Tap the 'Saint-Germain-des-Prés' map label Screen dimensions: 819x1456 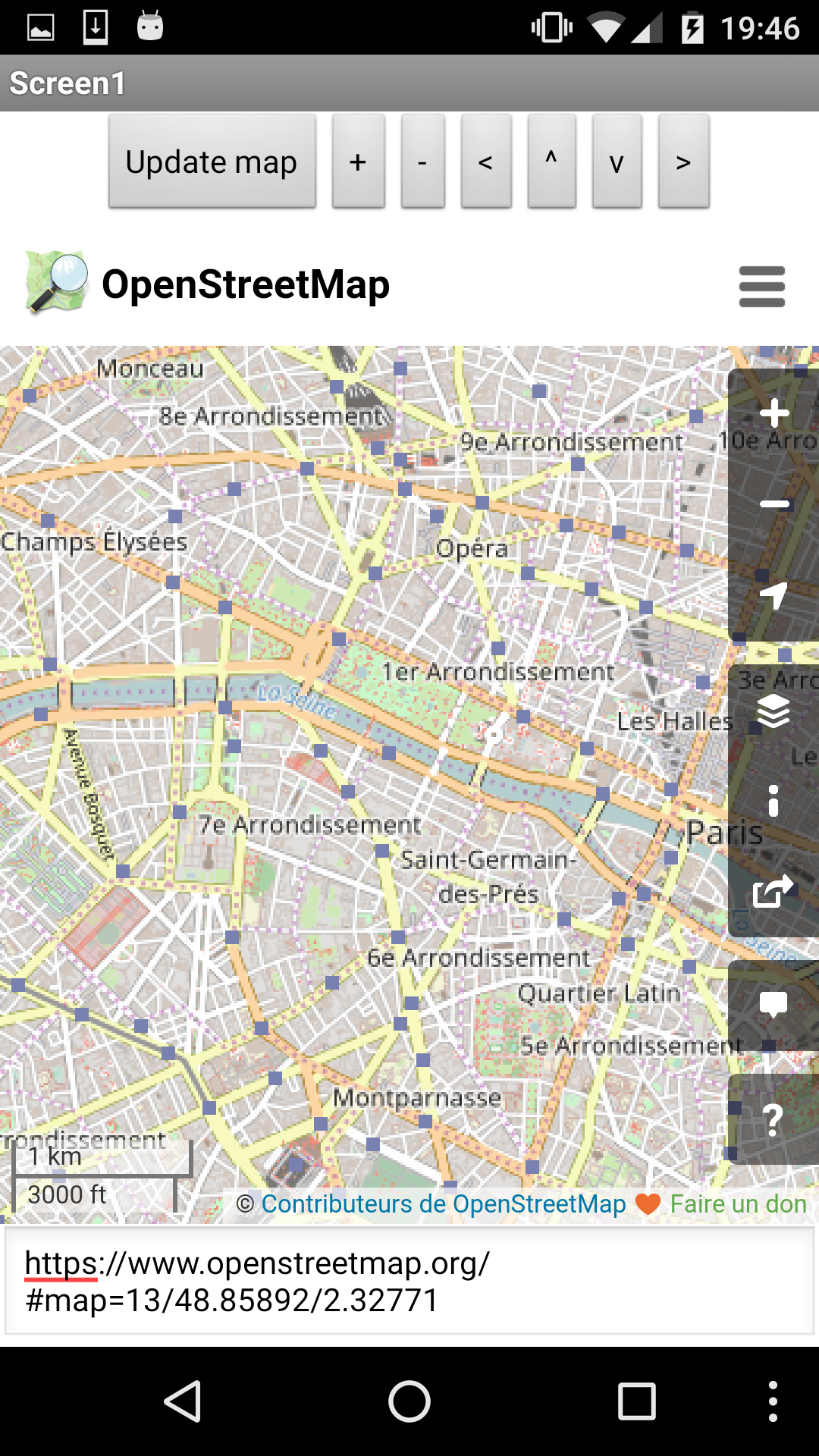[x=488, y=877]
